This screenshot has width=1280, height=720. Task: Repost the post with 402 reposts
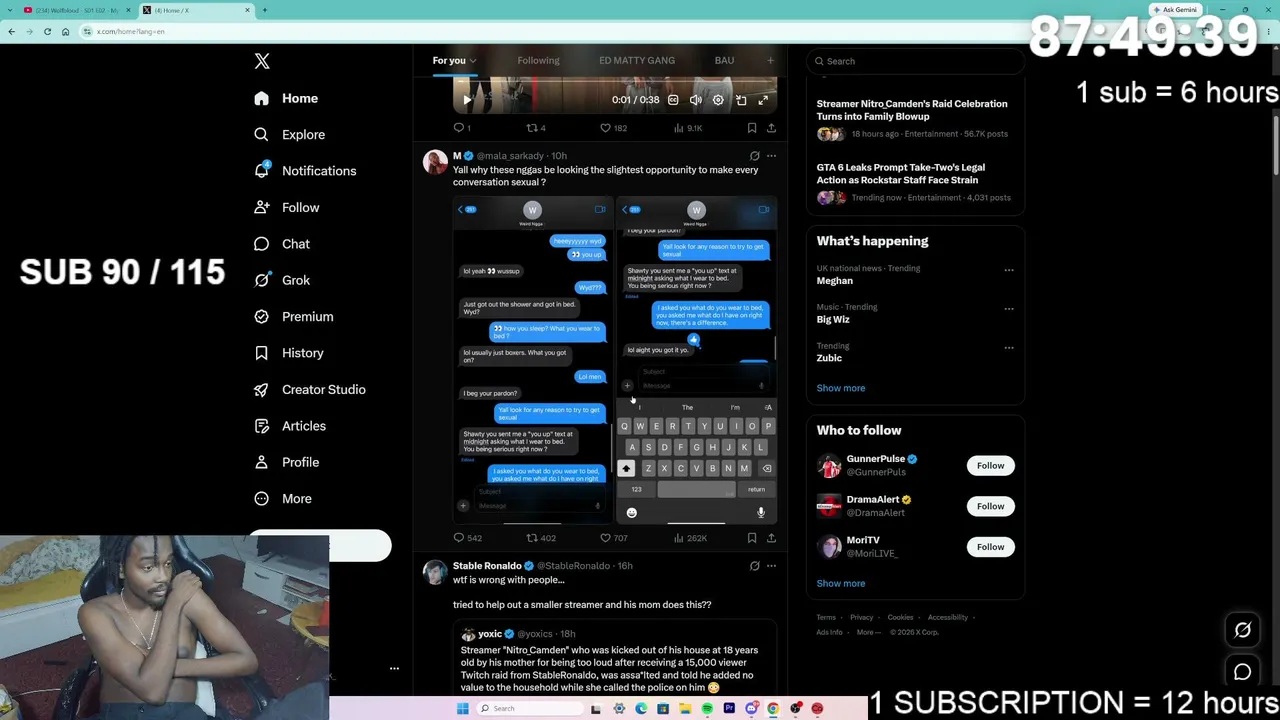(541, 538)
